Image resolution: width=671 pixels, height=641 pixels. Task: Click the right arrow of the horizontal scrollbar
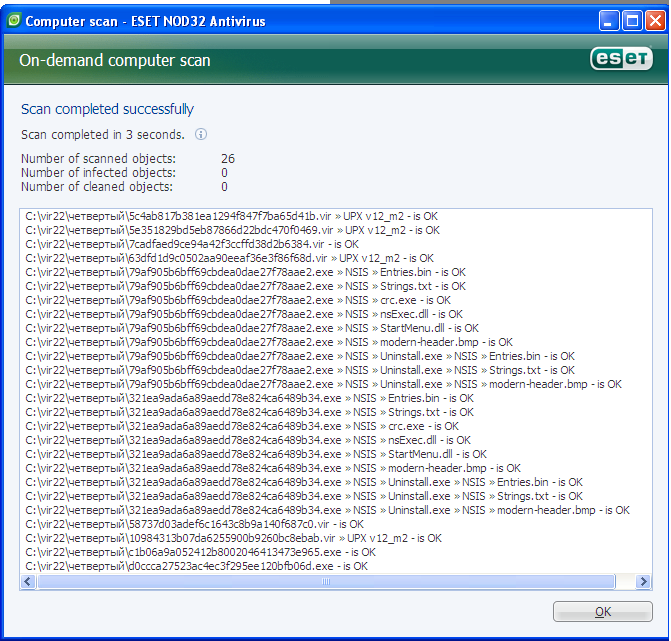(x=643, y=582)
